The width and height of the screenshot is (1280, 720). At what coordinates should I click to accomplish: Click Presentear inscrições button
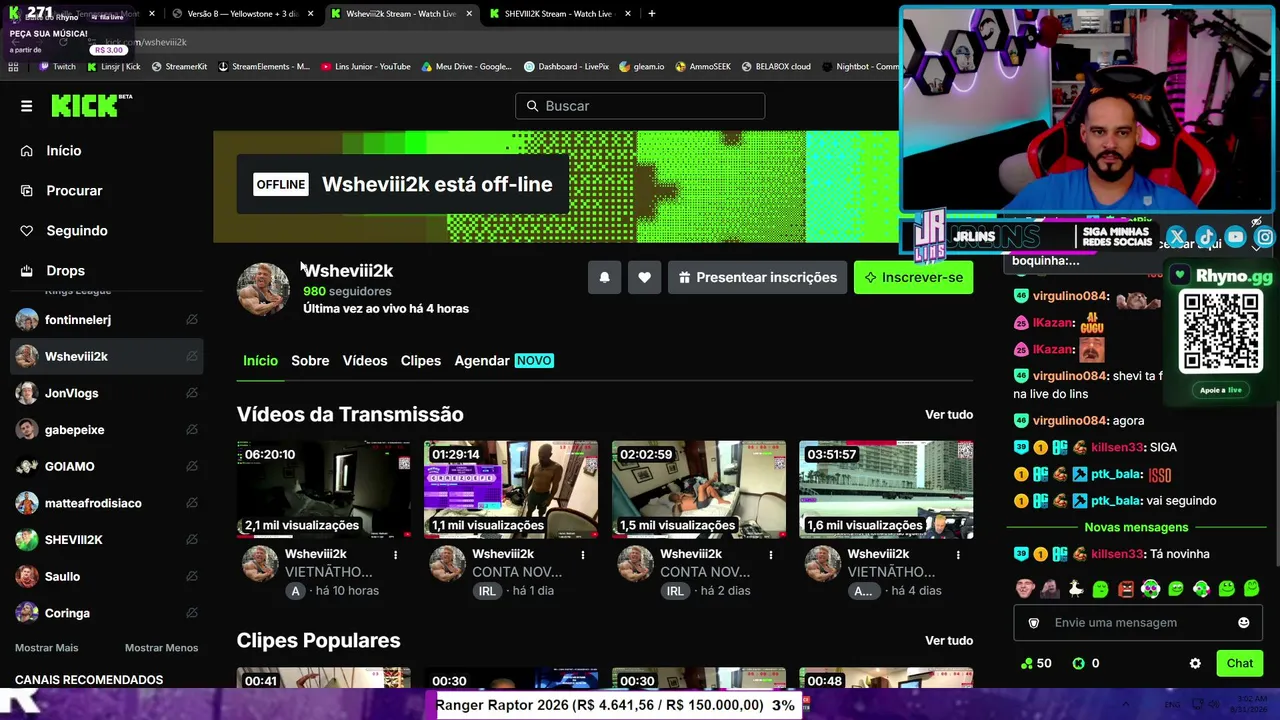[757, 277]
